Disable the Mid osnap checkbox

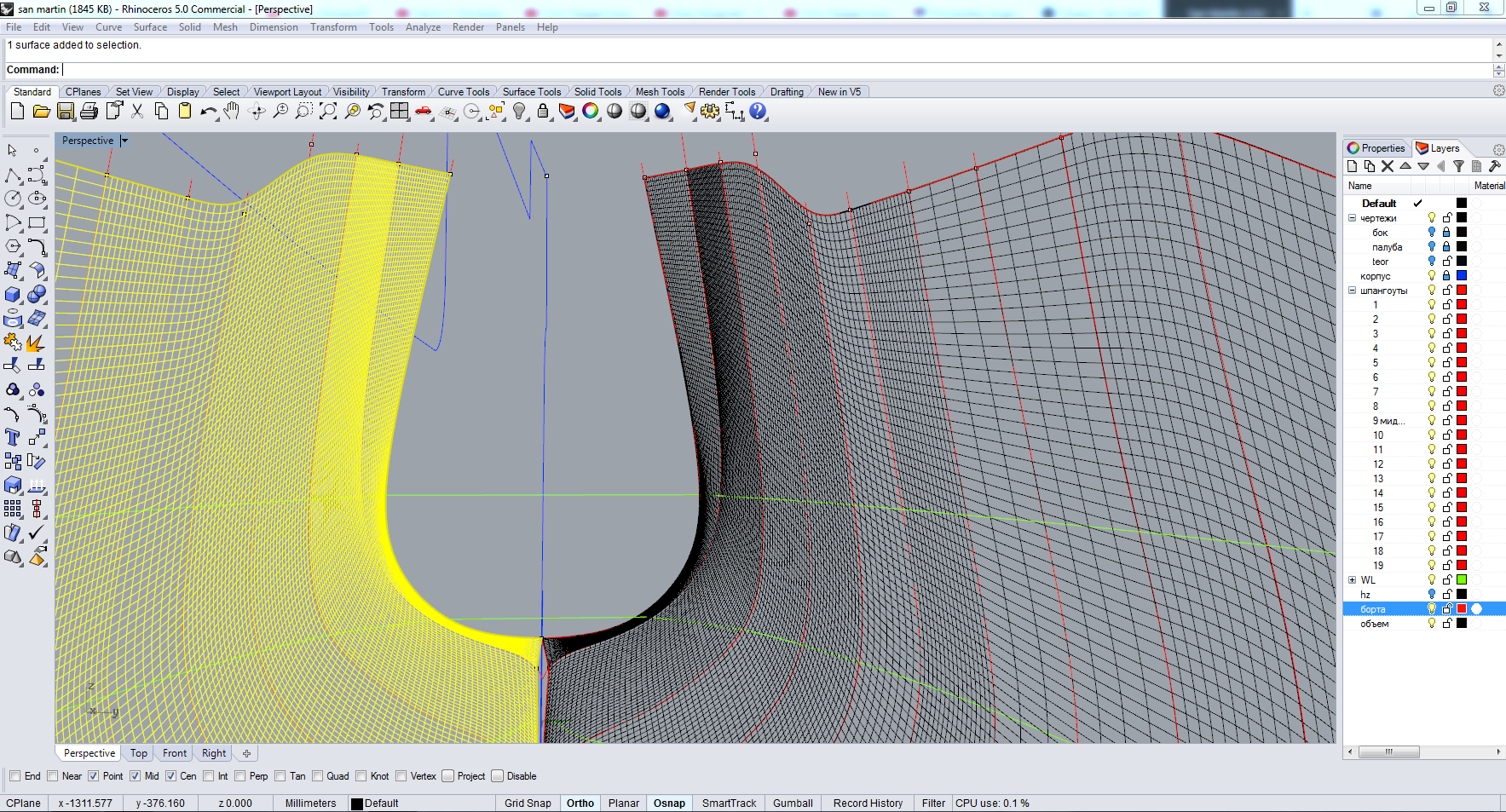[136, 776]
